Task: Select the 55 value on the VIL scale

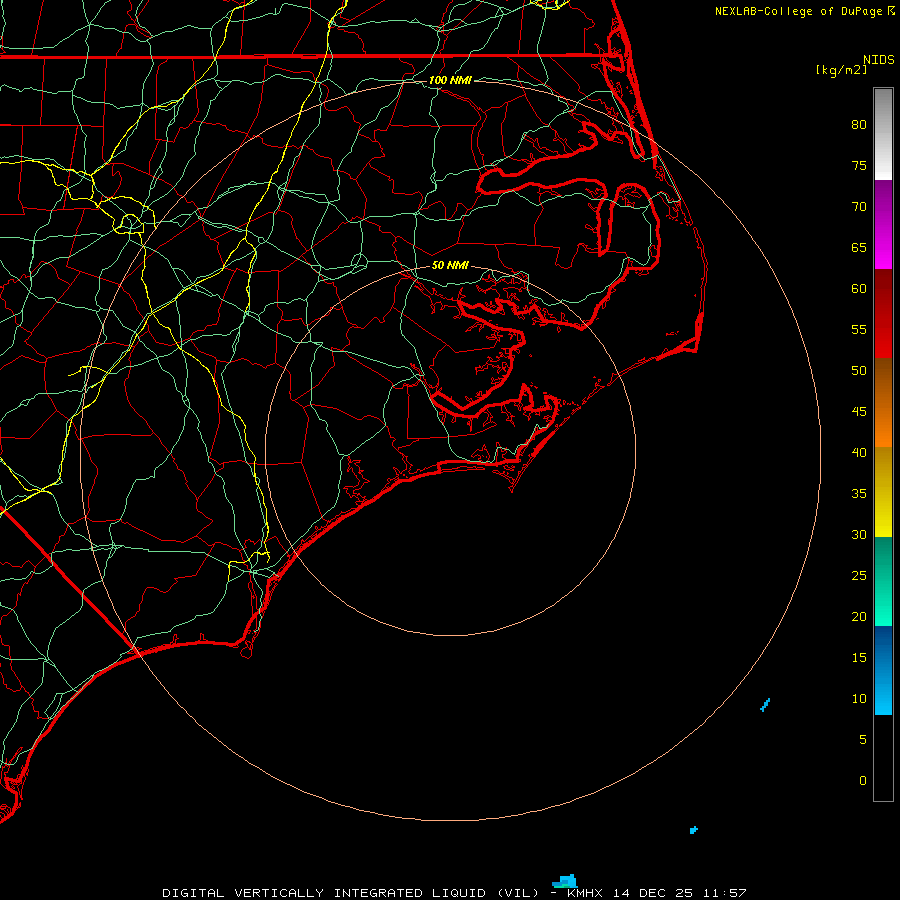Action: click(859, 329)
